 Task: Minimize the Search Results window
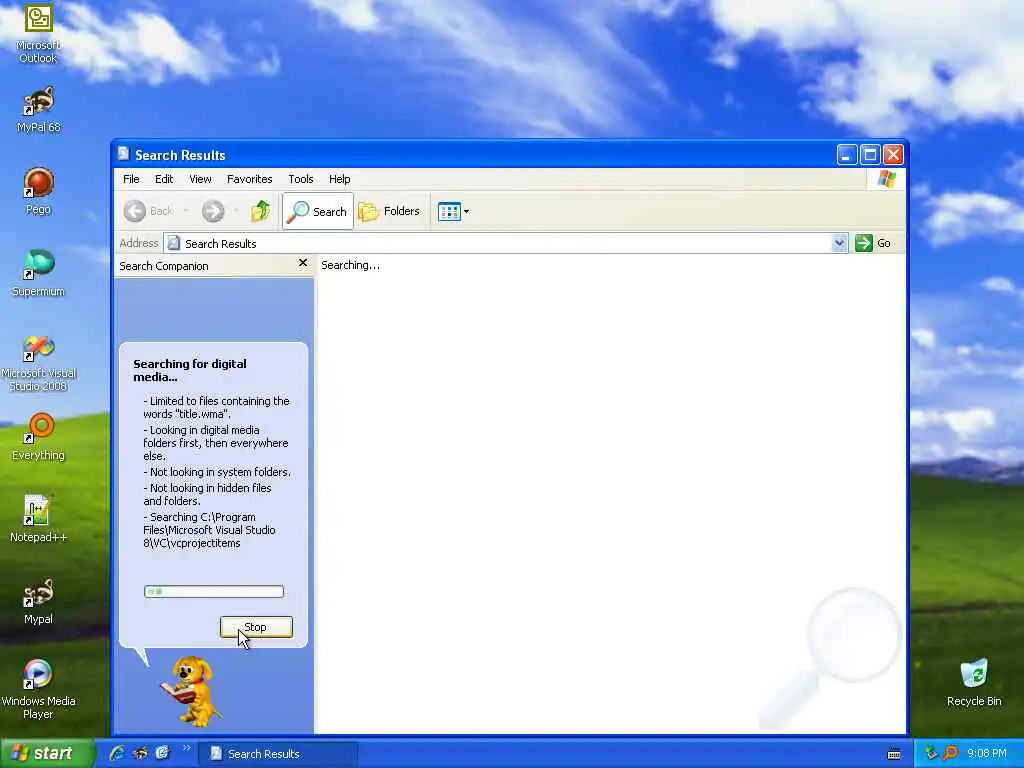tap(847, 155)
